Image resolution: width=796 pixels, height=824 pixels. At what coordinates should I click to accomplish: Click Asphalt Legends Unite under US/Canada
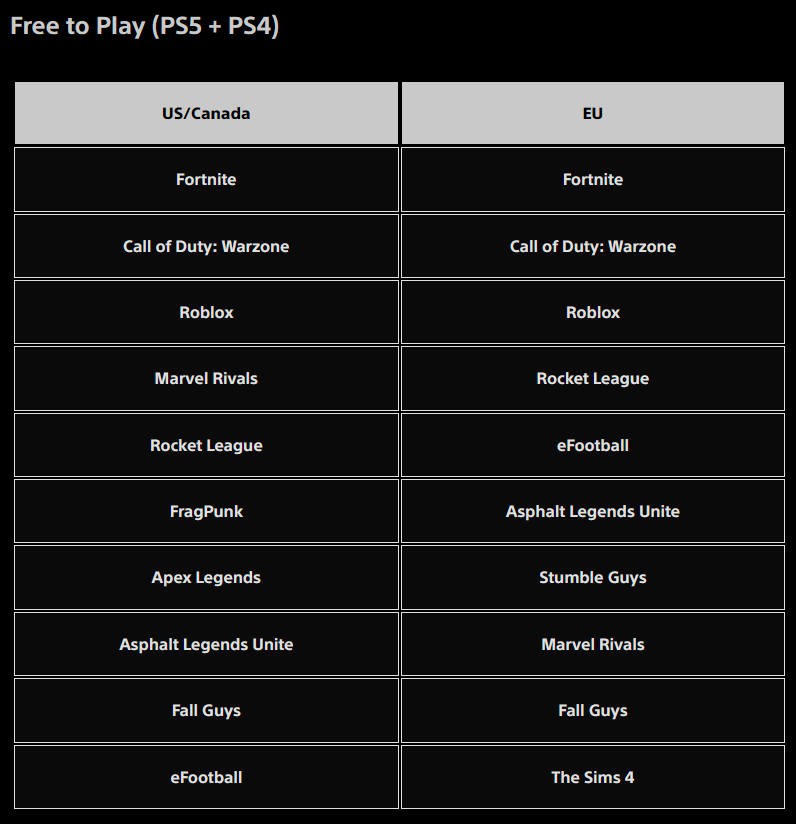pos(206,644)
